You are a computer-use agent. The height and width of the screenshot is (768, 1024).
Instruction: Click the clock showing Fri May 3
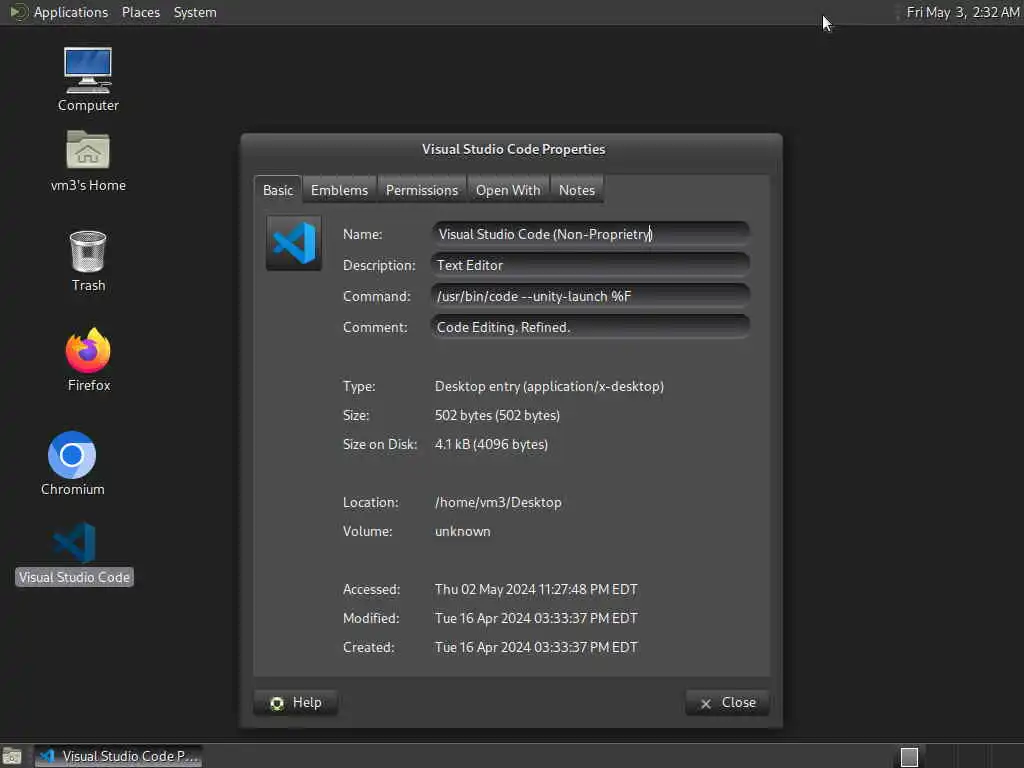pyautogui.click(x=962, y=12)
